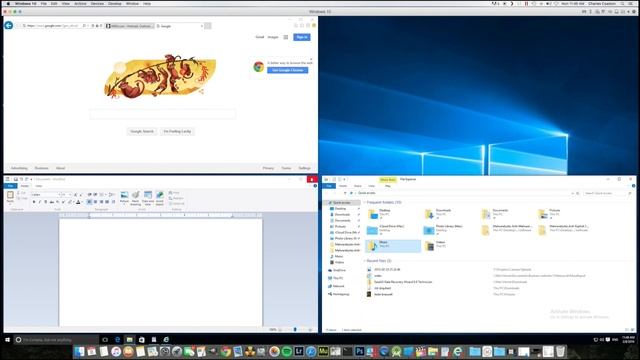The image size is (640, 360).
Task: Open Music Tools Play tab in File Explorer
Action: coord(387,186)
